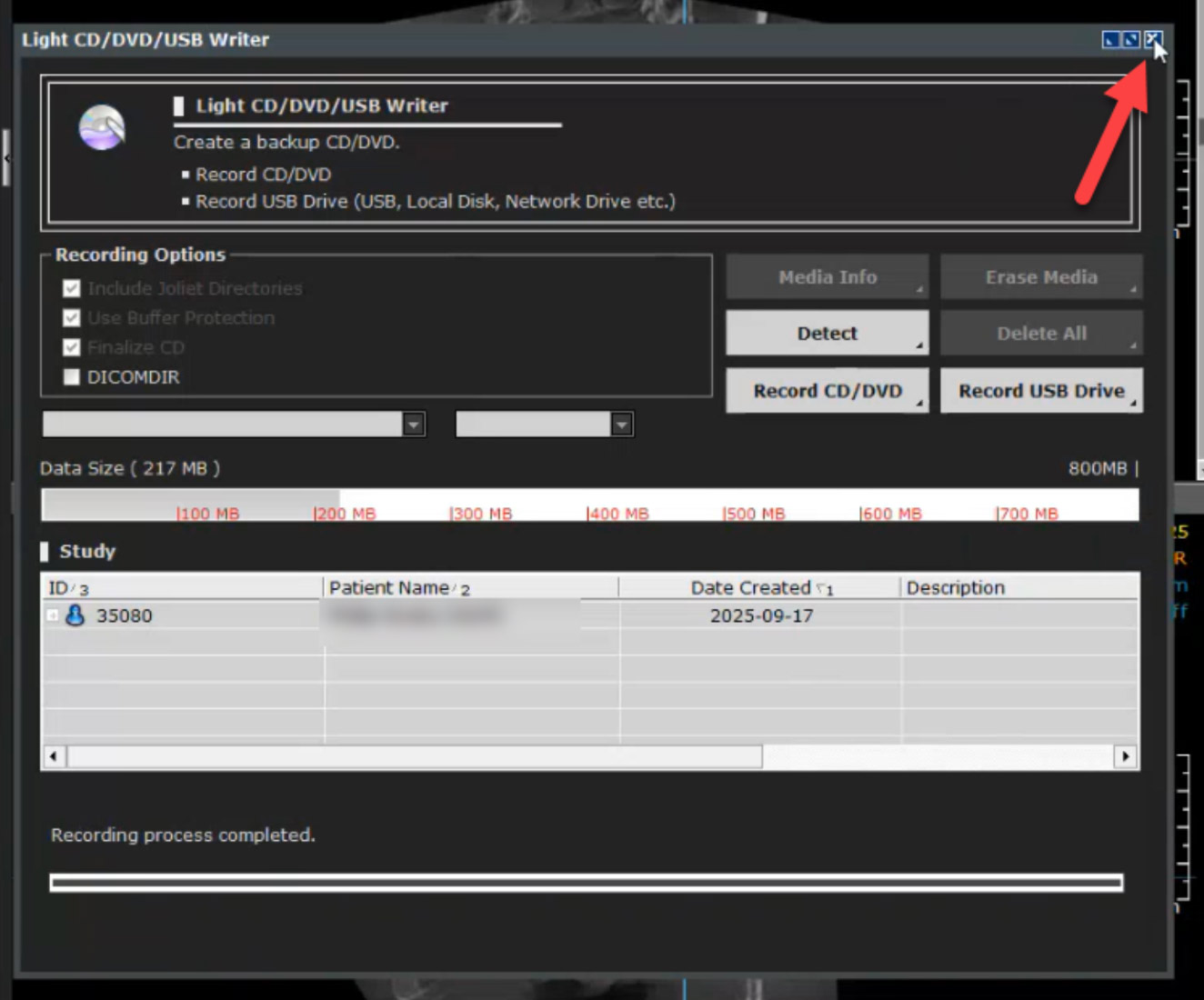Click the minimize icon in the title bar

click(x=1110, y=39)
